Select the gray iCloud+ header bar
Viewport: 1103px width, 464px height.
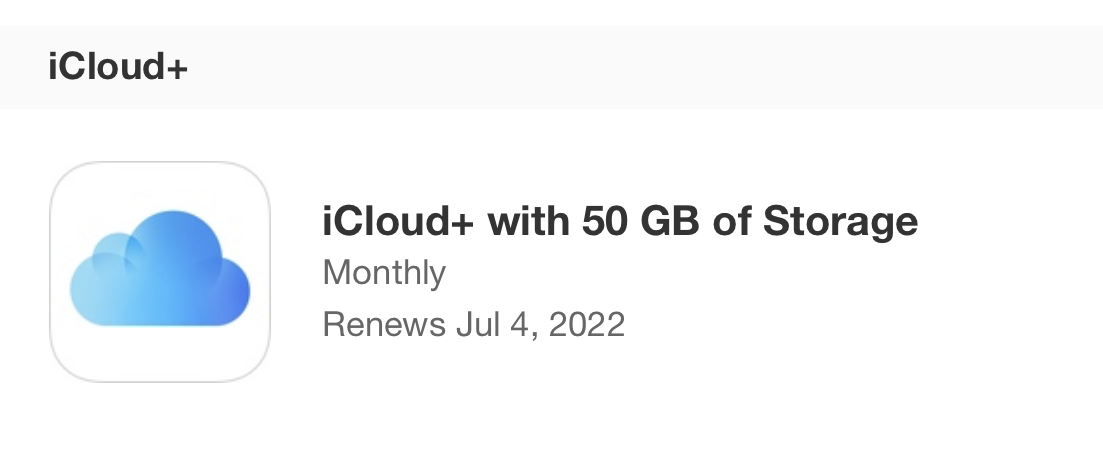(x=600, y=67)
